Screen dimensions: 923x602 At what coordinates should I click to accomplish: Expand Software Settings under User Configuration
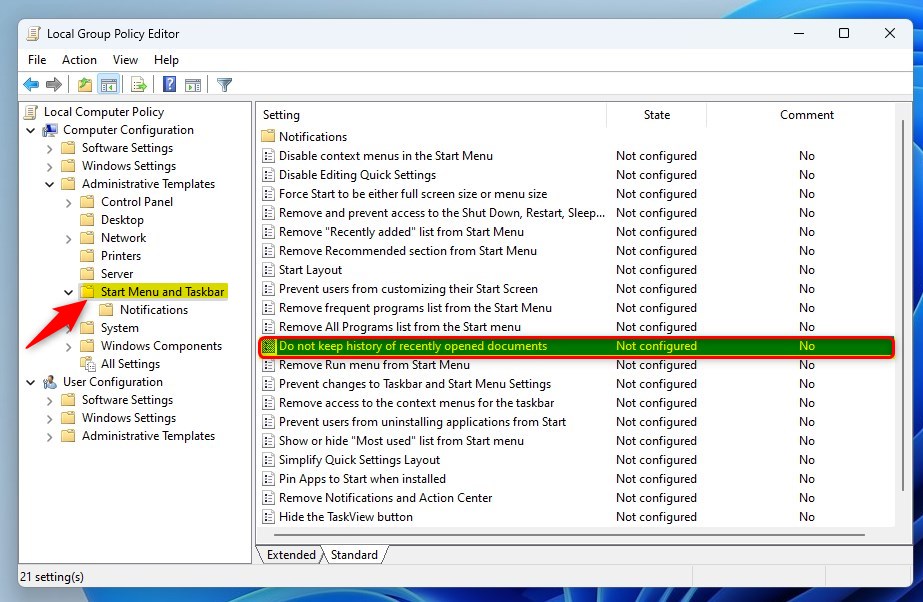pyautogui.click(x=49, y=401)
